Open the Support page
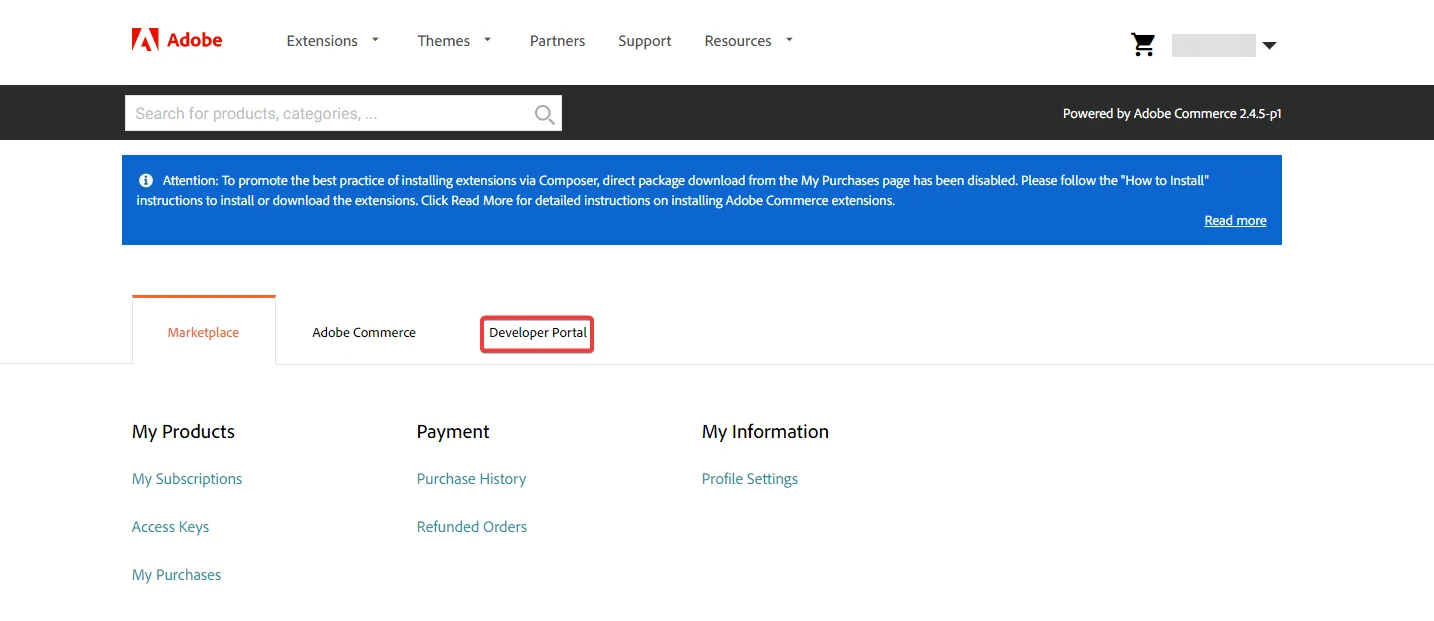Viewport: 1434px width, 621px height. [645, 41]
